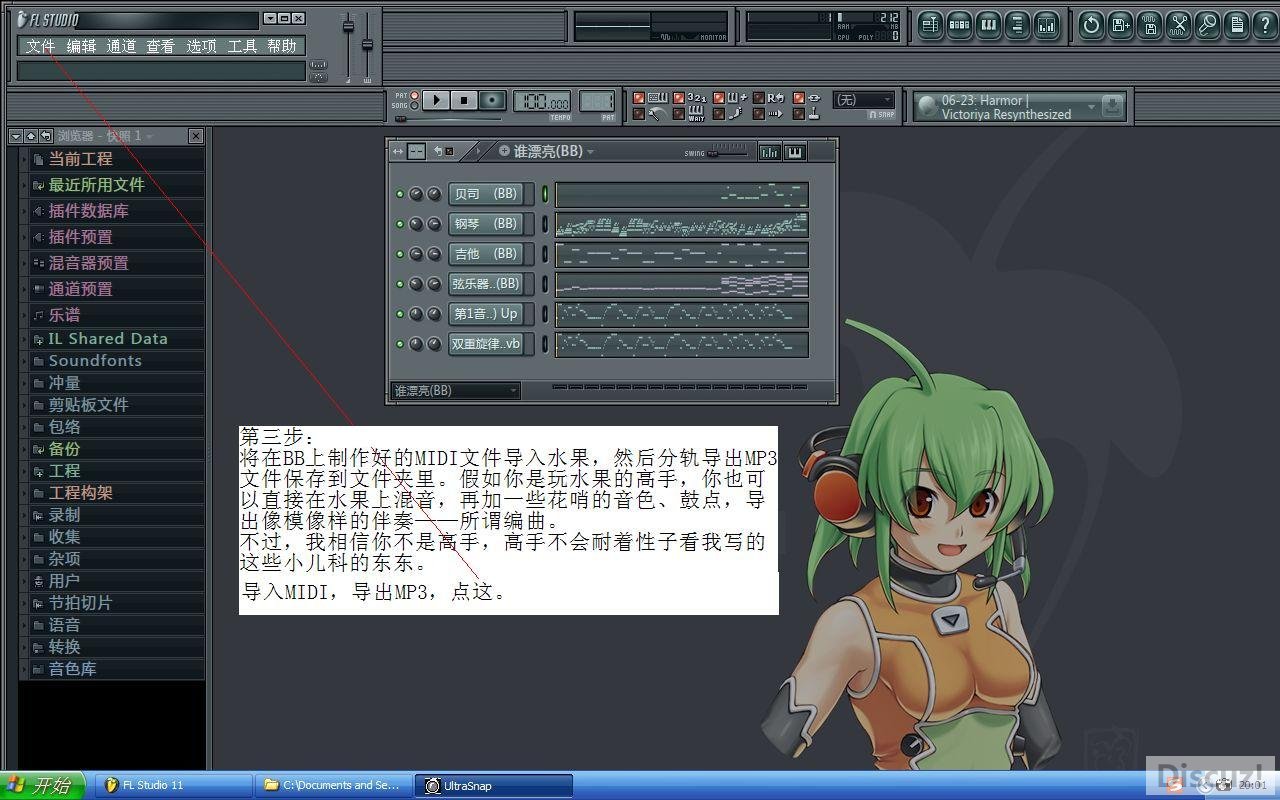Mute the 贝司 (BB) channel LED
This screenshot has height=800, width=1280.
(x=401, y=194)
